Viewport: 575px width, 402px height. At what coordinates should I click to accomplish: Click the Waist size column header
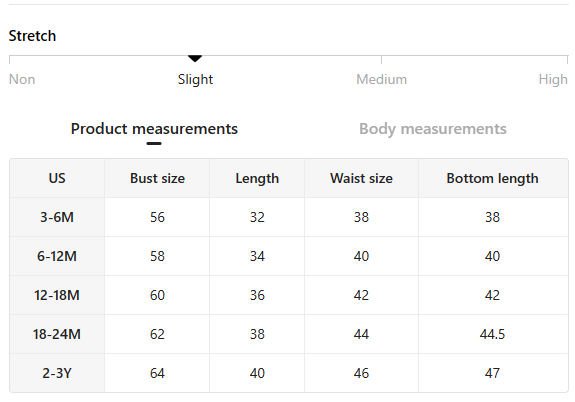point(361,178)
